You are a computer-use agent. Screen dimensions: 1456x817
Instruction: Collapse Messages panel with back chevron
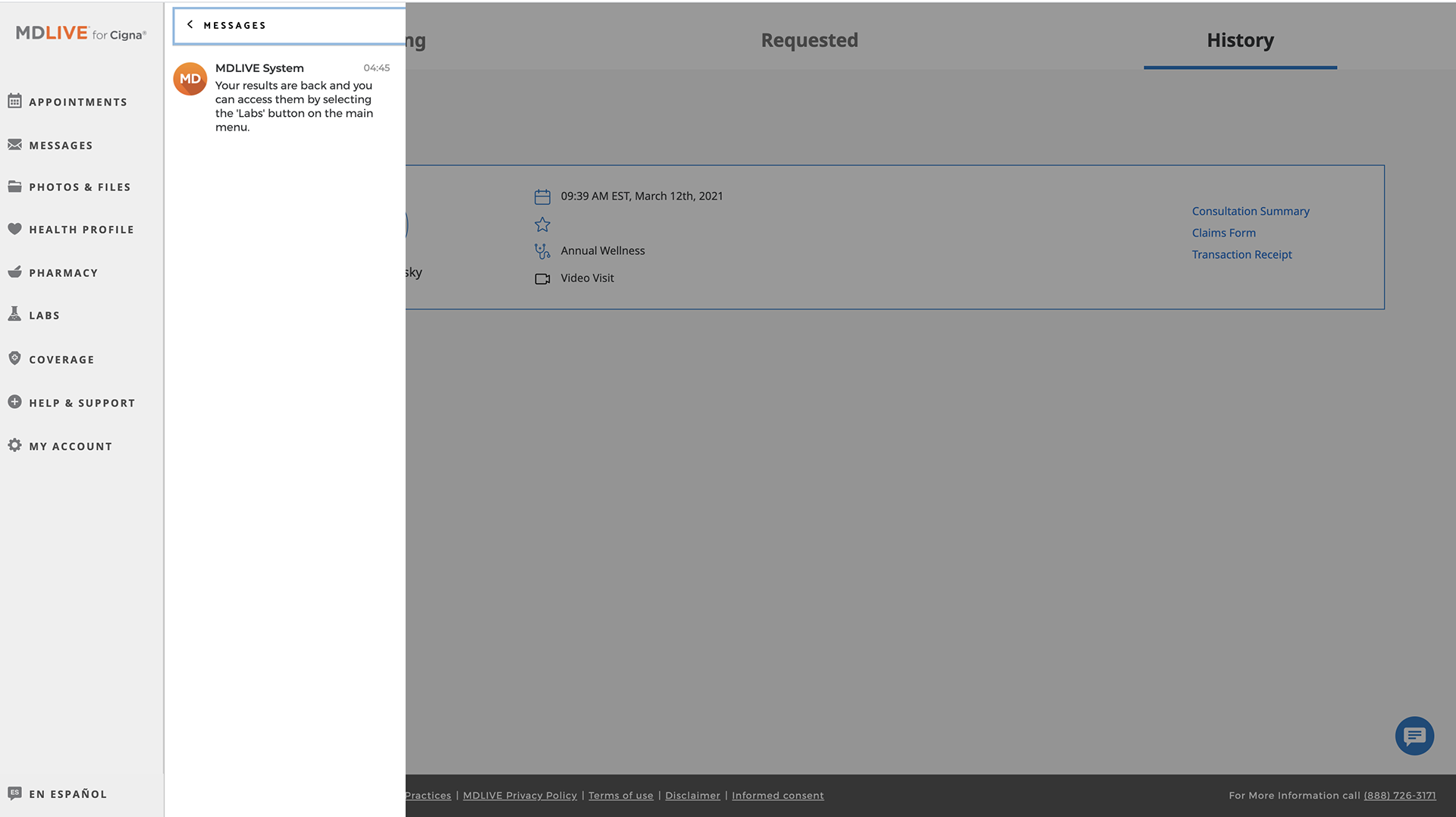pos(190,24)
